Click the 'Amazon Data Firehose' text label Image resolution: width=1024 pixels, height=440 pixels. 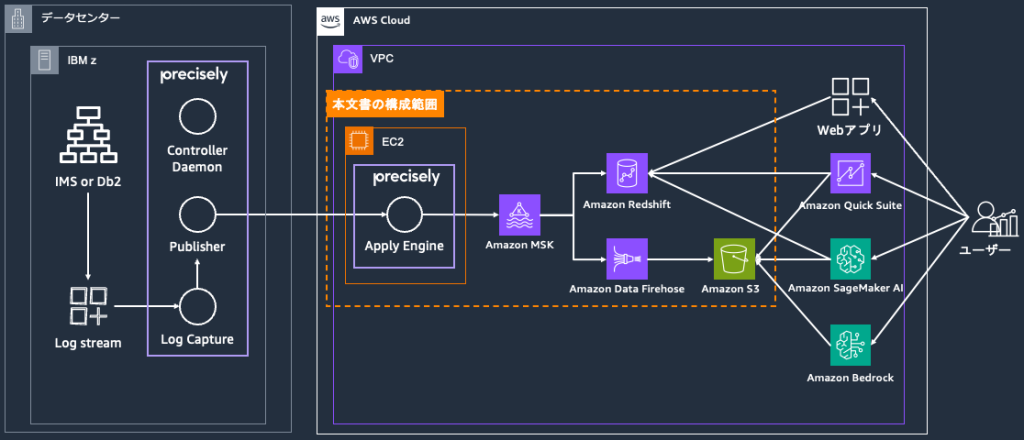tap(627, 289)
